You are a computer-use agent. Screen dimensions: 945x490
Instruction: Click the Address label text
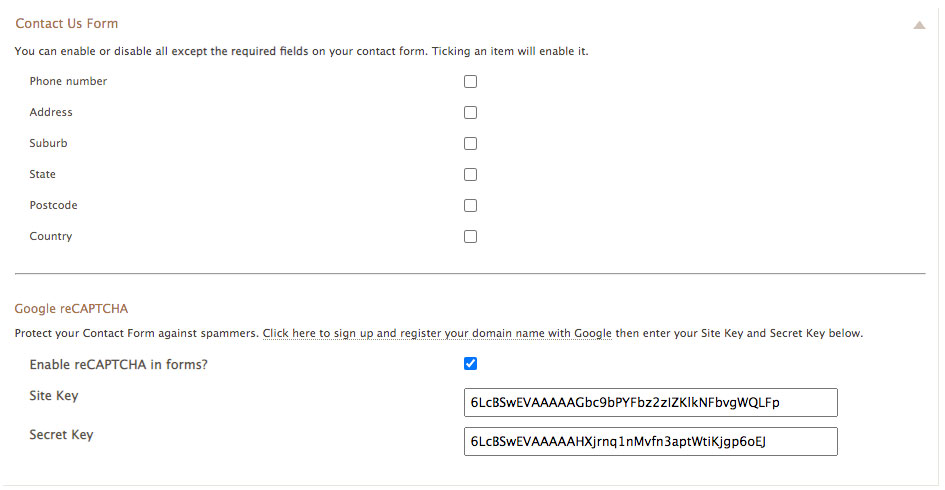(x=51, y=112)
